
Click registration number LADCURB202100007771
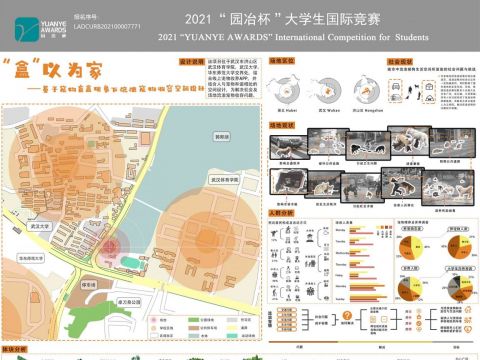107,26
